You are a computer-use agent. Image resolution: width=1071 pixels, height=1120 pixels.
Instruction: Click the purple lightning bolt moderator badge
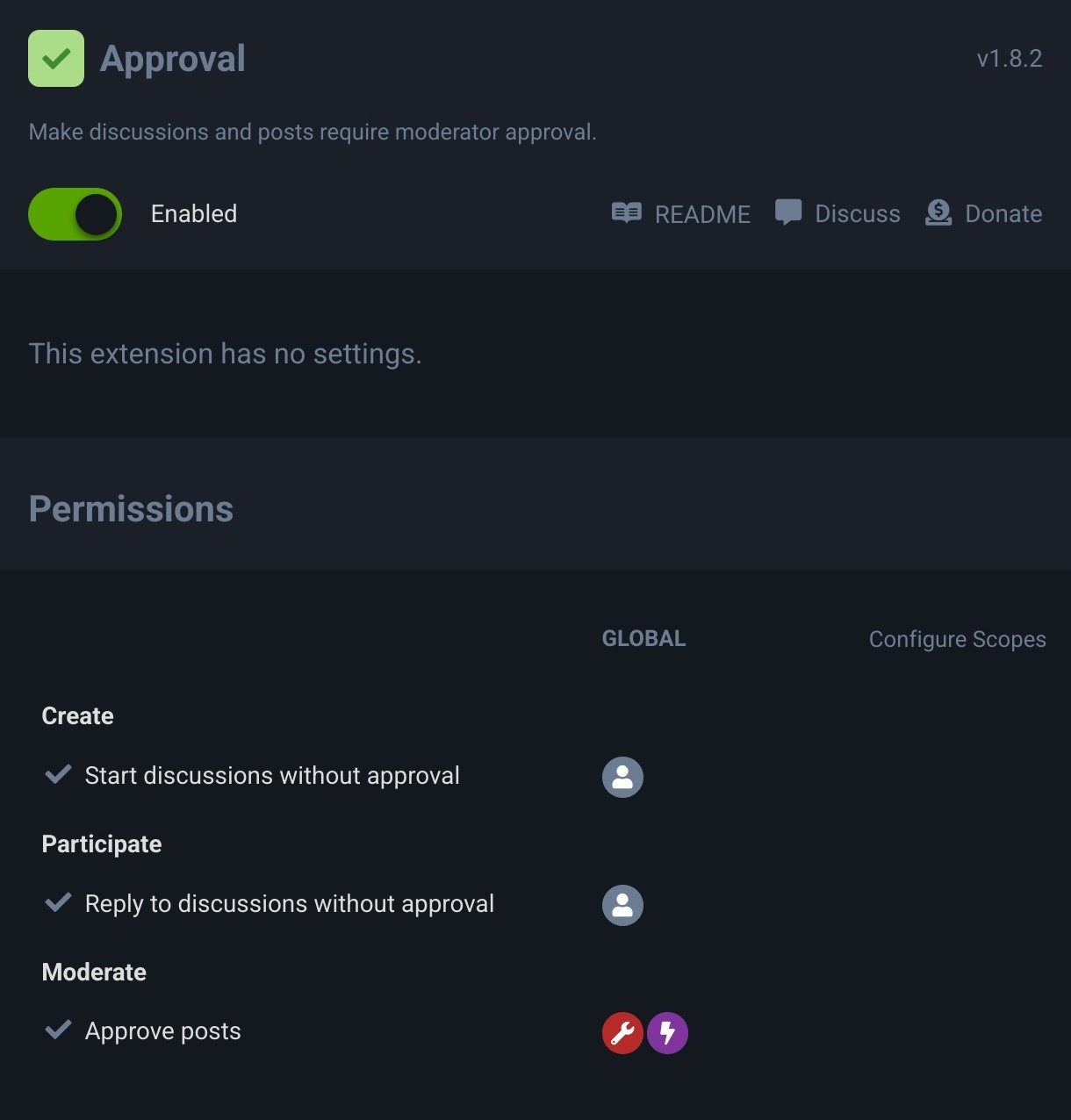[x=667, y=1033]
